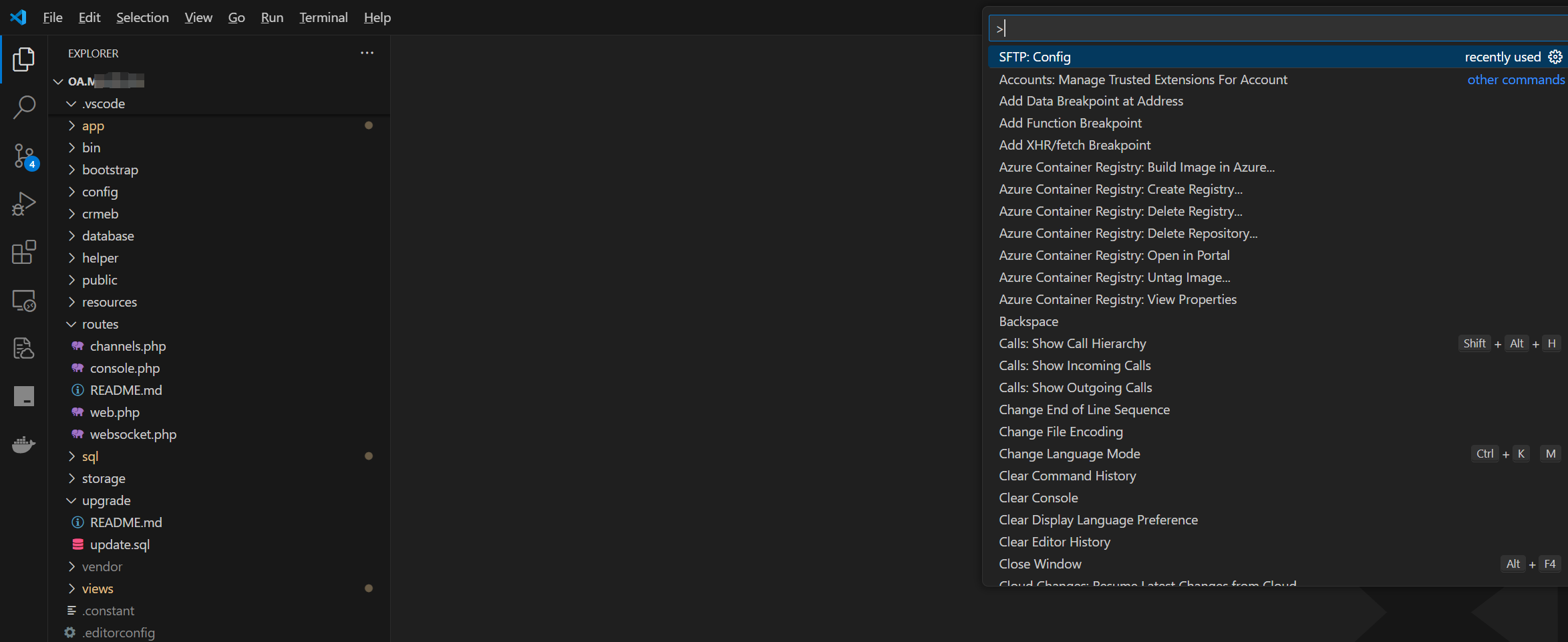Collapse the upgrade folder
This screenshot has width=1568, height=642.
(219, 500)
